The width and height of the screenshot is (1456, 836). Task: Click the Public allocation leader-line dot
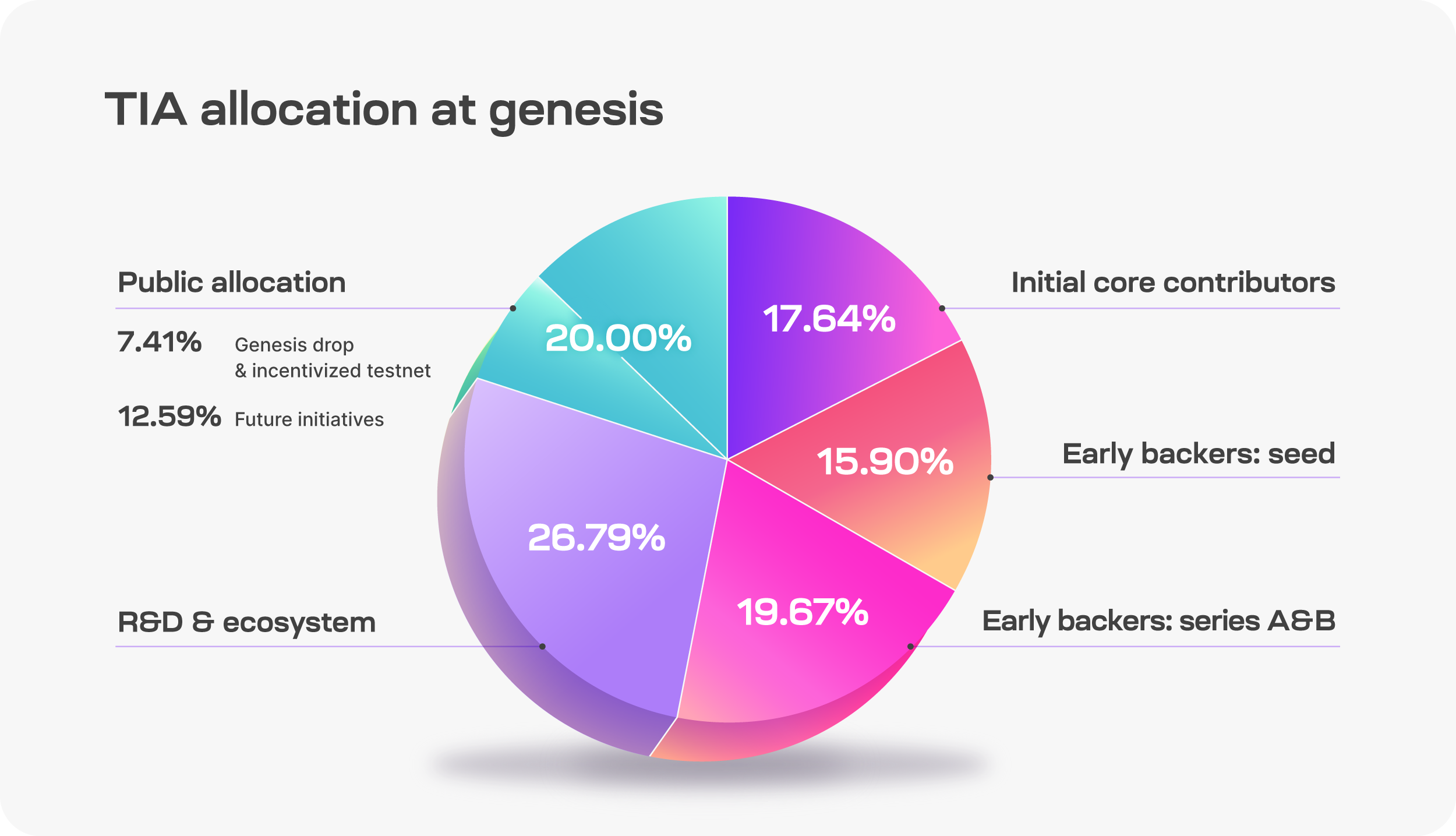click(x=513, y=308)
